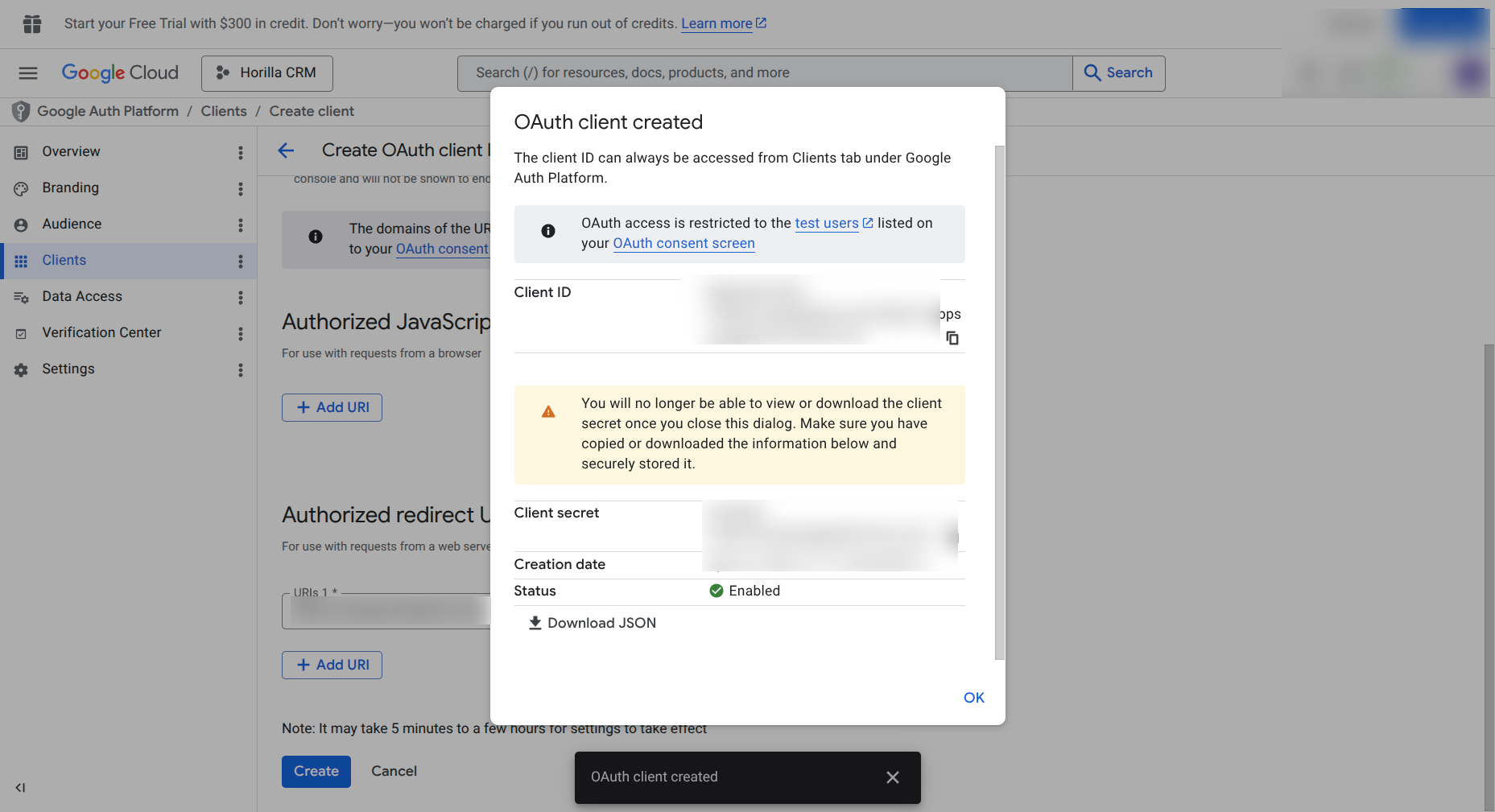Open more options for Settings

(240, 369)
